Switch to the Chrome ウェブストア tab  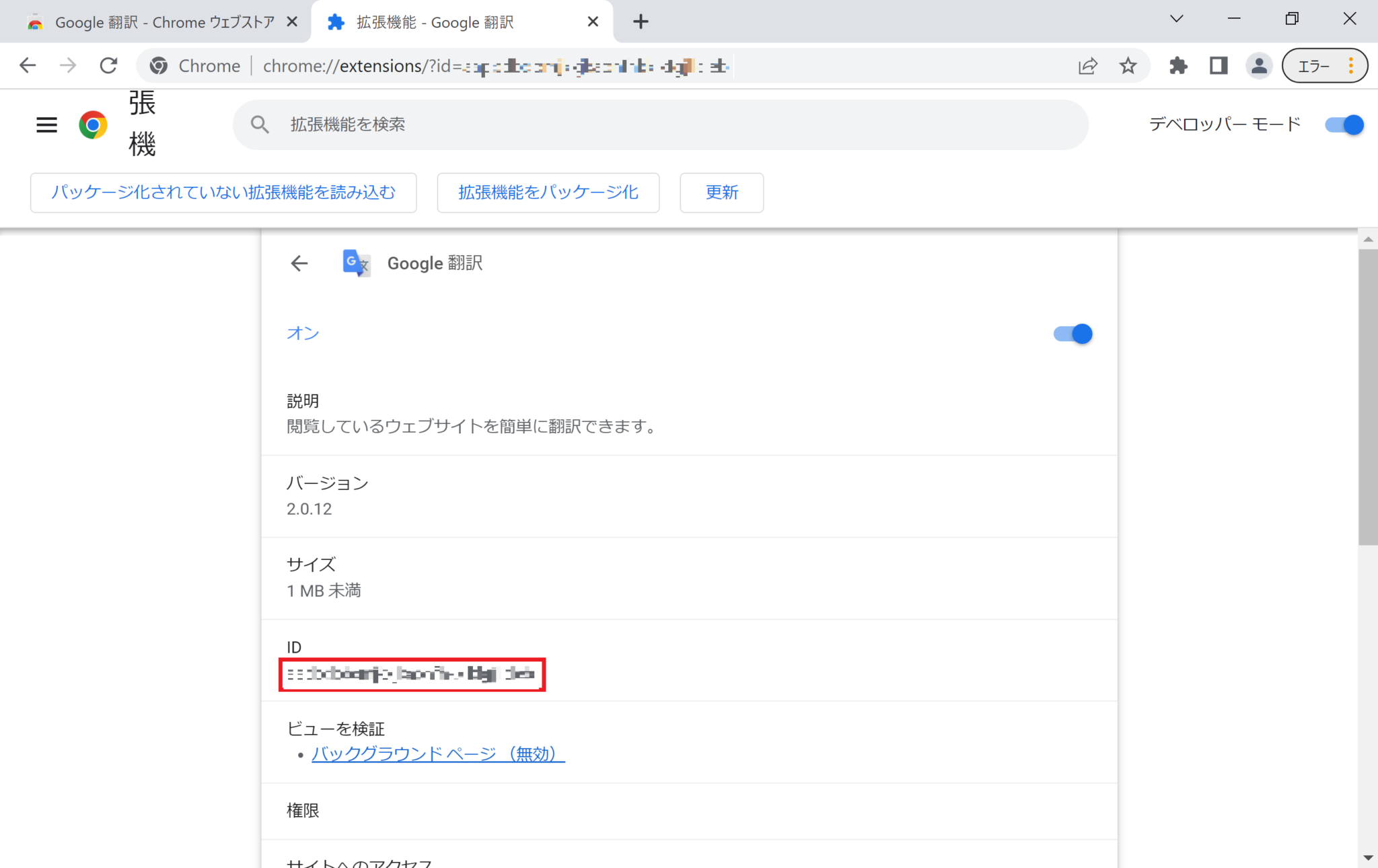155,21
